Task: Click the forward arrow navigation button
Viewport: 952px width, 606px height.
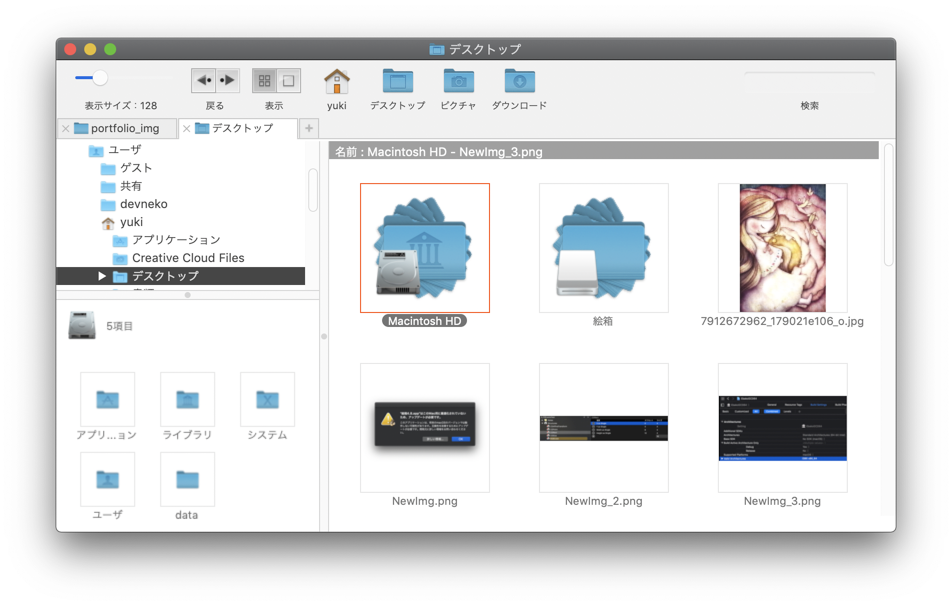Action: (x=228, y=80)
